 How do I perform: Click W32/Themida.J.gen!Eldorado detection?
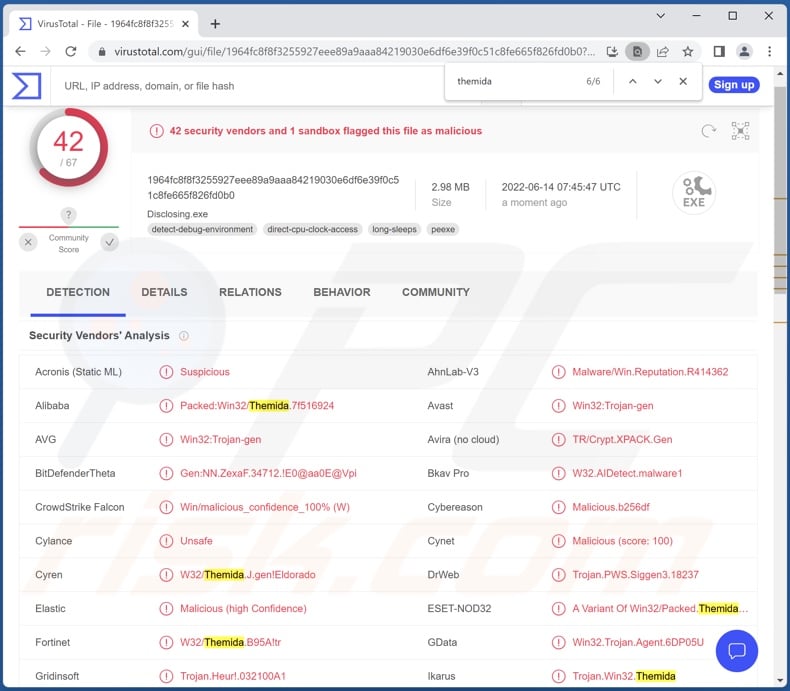pos(248,575)
